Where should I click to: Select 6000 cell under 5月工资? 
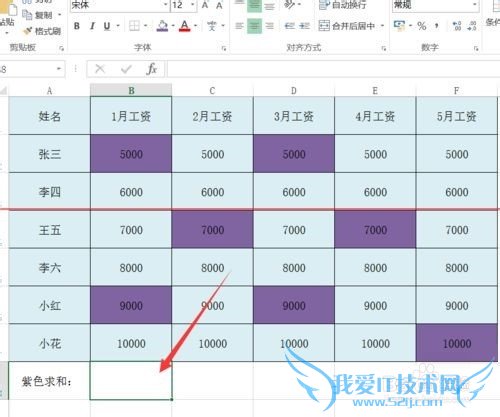tap(457, 192)
